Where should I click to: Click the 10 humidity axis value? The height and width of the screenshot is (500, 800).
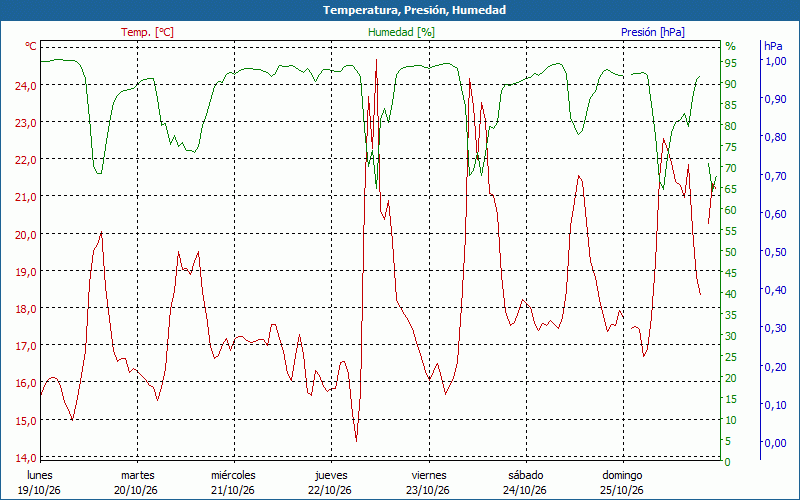tap(731, 420)
